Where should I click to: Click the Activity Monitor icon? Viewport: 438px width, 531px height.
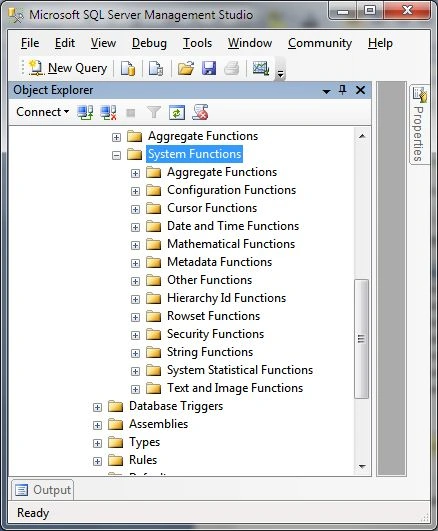point(260,68)
